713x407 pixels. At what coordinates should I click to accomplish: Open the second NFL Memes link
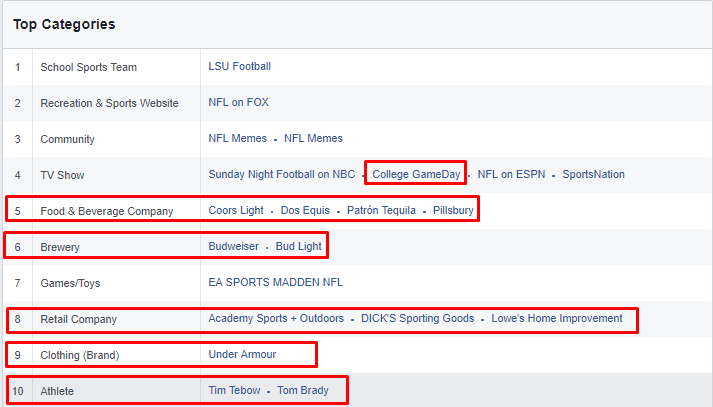(x=313, y=138)
